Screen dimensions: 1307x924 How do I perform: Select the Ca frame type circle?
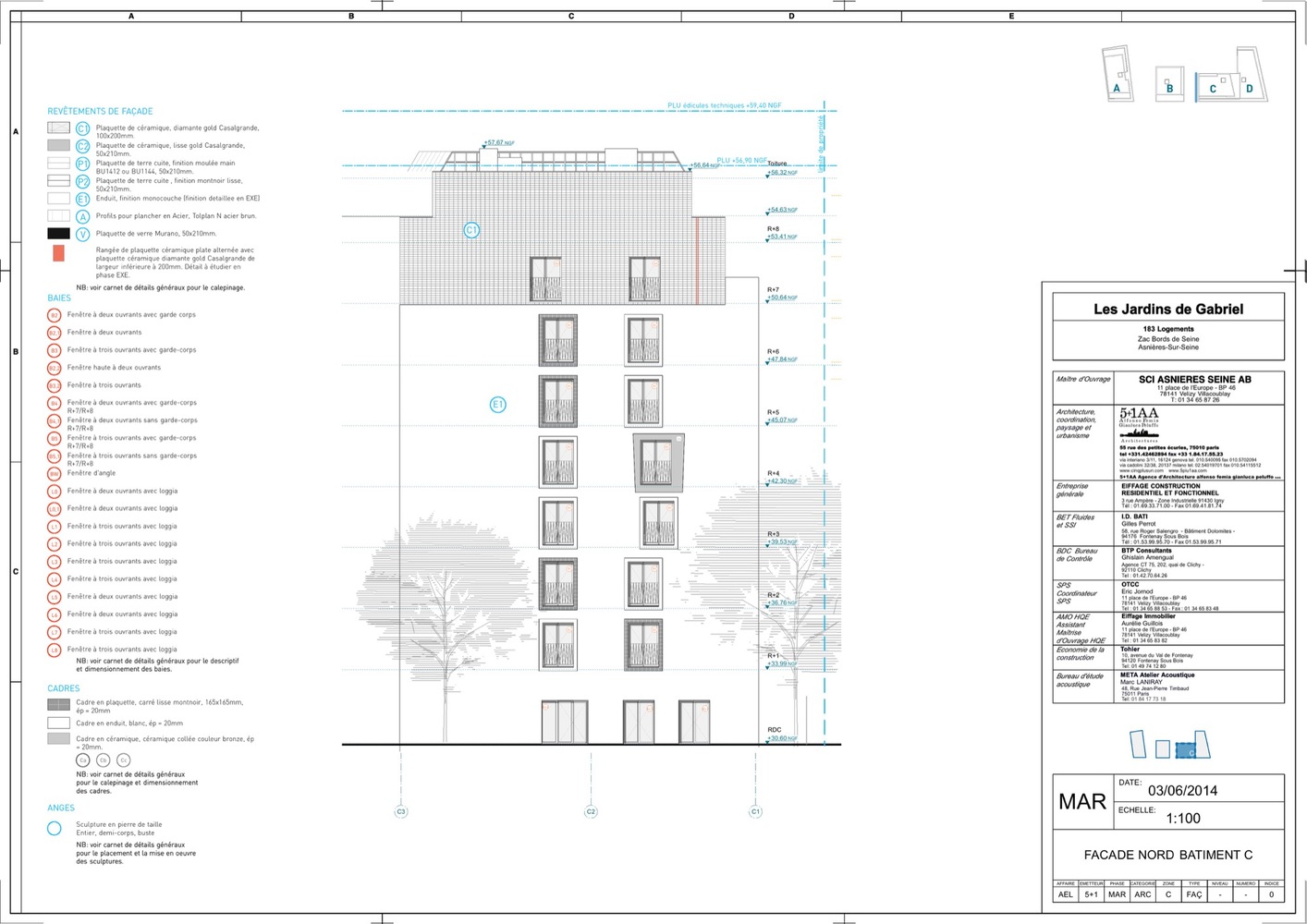click(83, 760)
